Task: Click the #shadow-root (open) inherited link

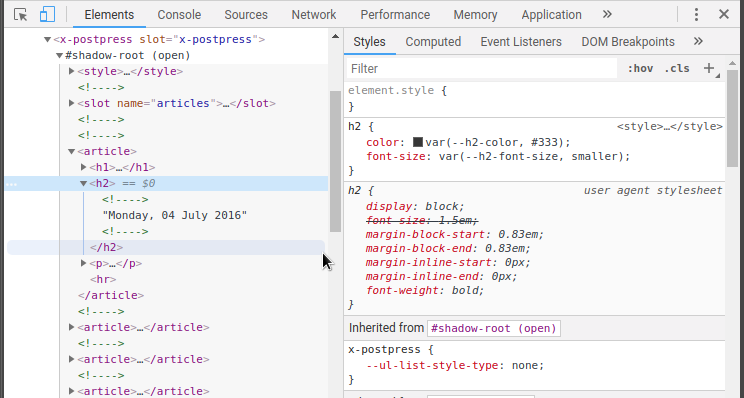Action: [x=493, y=328]
